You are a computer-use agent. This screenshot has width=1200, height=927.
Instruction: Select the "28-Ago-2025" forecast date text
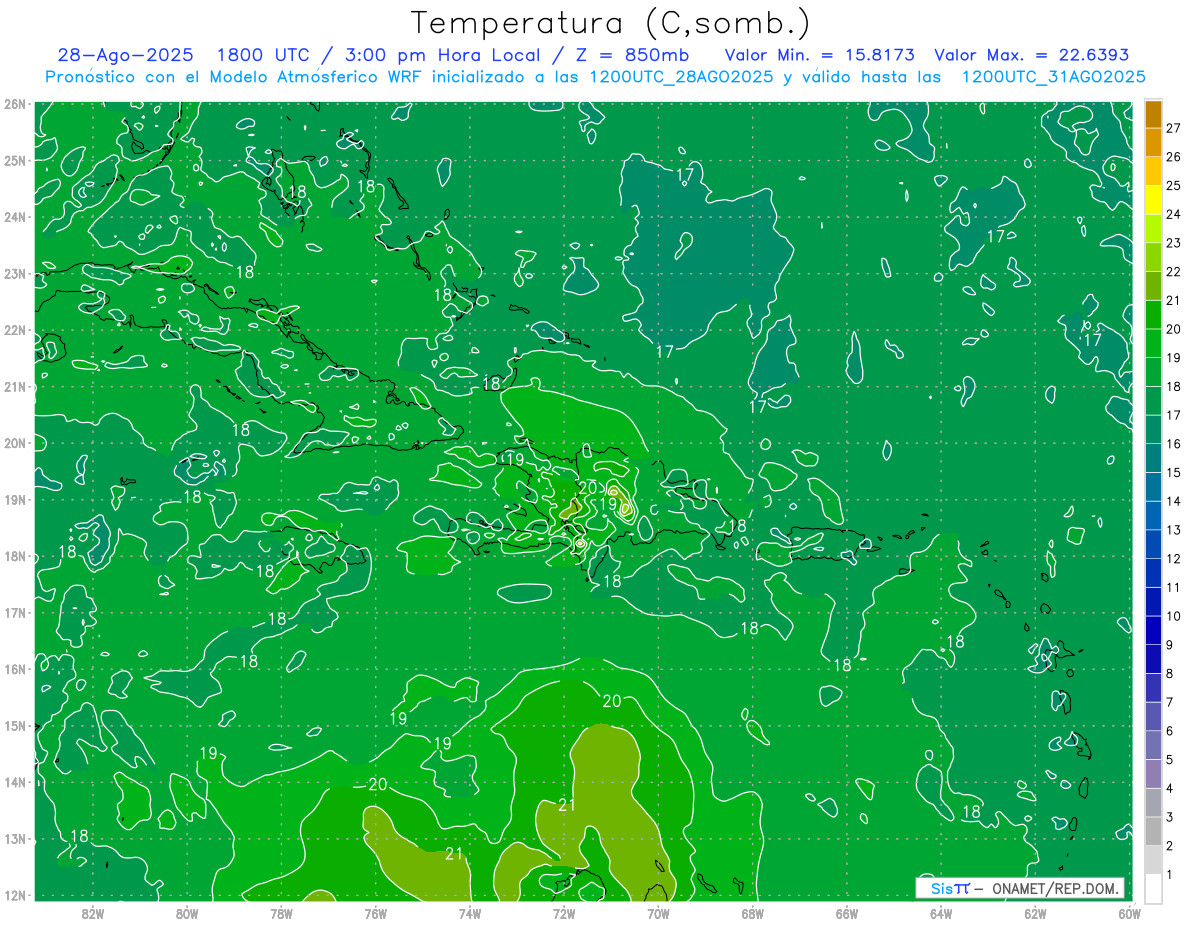coord(125,55)
